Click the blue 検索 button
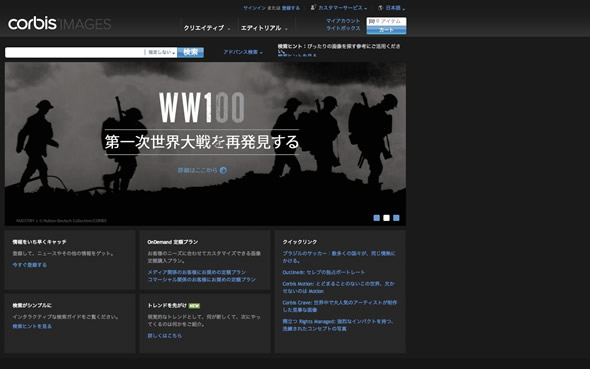The height and width of the screenshot is (369, 590). pyautogui.click(x=190, y=52)
